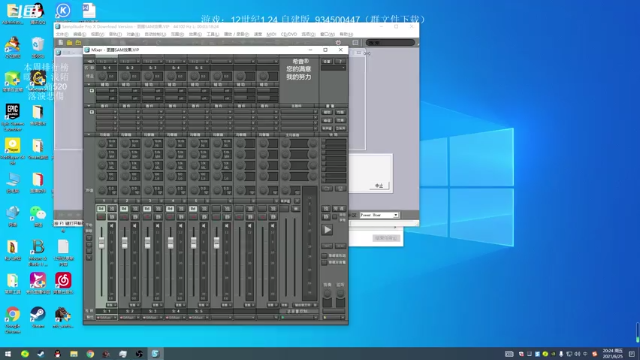The width and height of the screenshot is (640, 360).
Task: Toggle the lit left button on mixer channel 1
Action: [101, 209]
